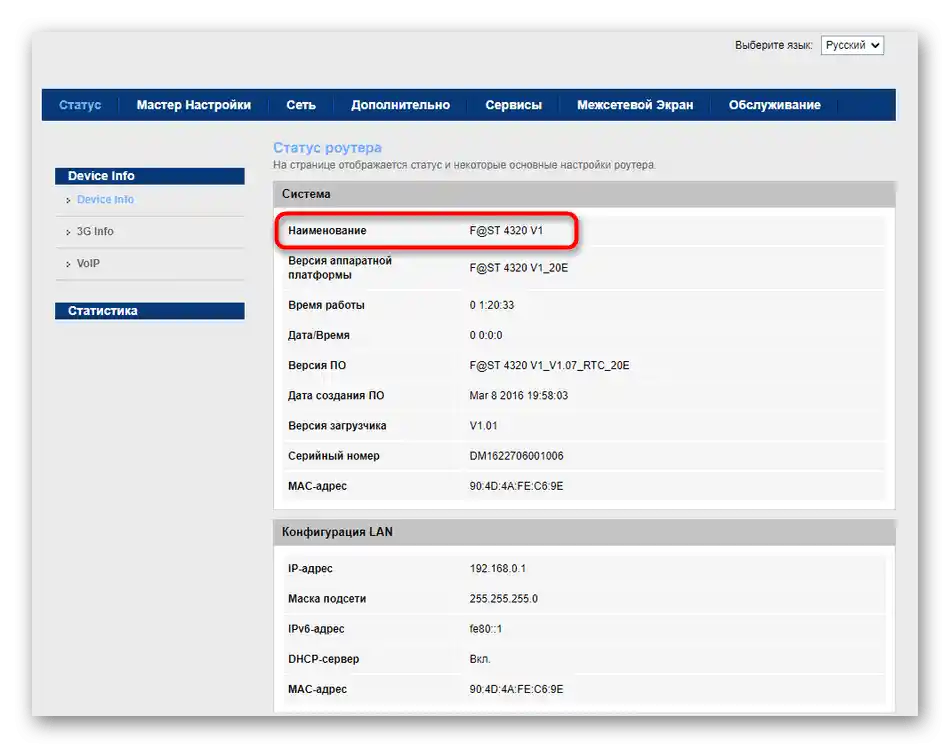Open the Обслуживание tab
Screen dimensions: 950x748
[774, 105]
